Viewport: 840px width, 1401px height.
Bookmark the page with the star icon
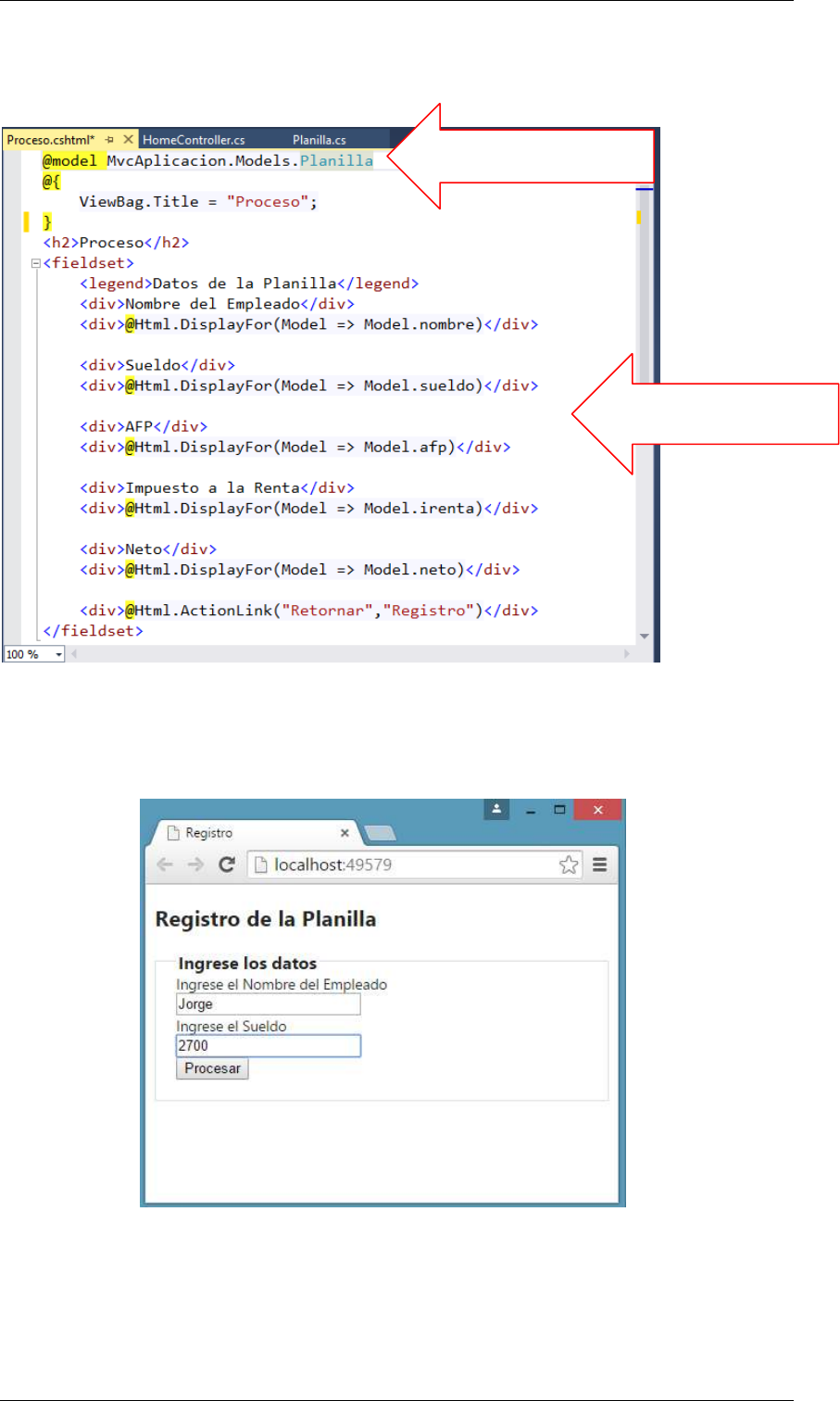point(568,865)
